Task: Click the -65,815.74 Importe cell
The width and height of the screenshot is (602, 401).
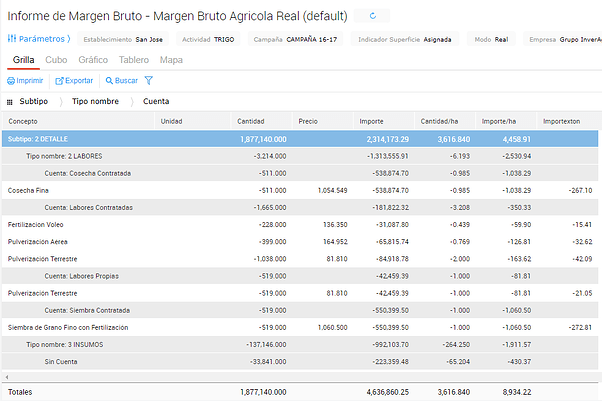Action: coord(392,242)
